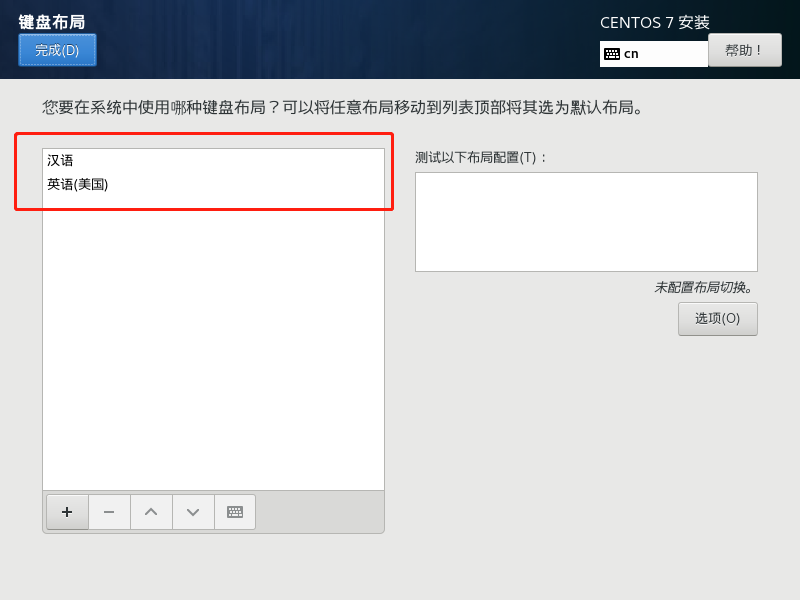Open help with 帮助! button
Screen dimensions: 800x600
(745, 50)
